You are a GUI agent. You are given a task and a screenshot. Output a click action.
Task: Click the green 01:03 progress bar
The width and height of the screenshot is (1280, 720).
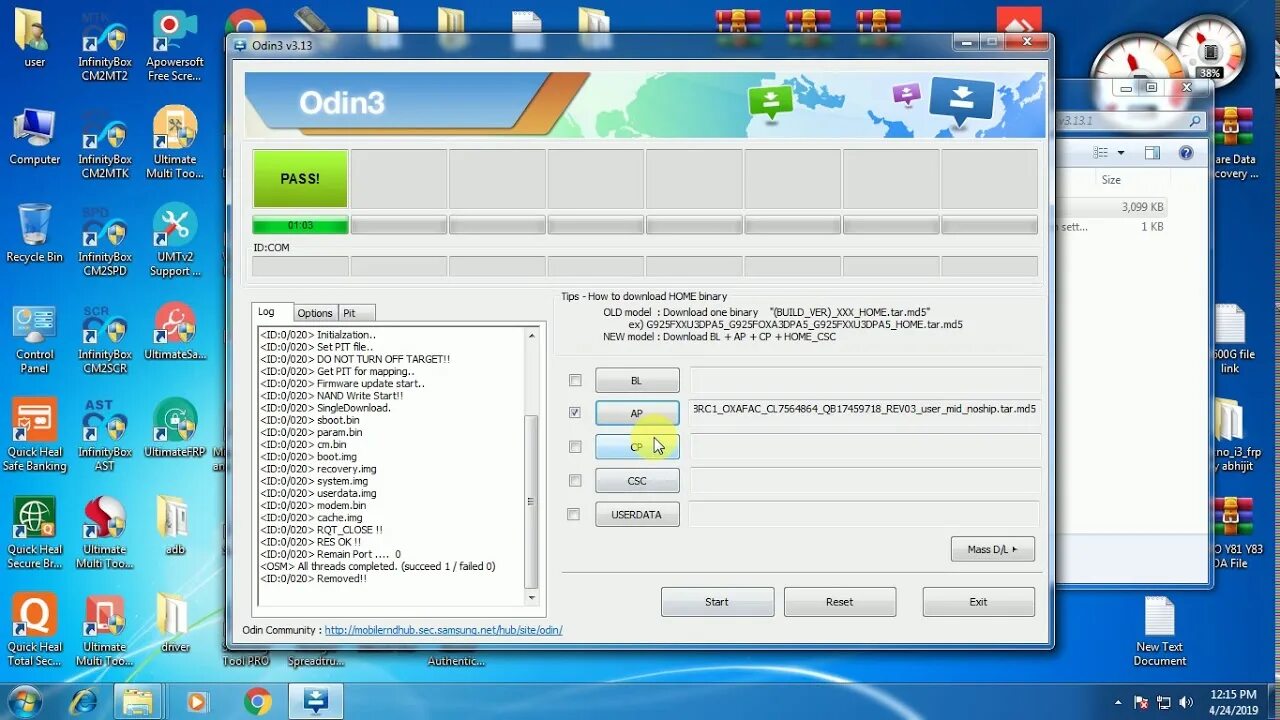(x=300, y=225)
